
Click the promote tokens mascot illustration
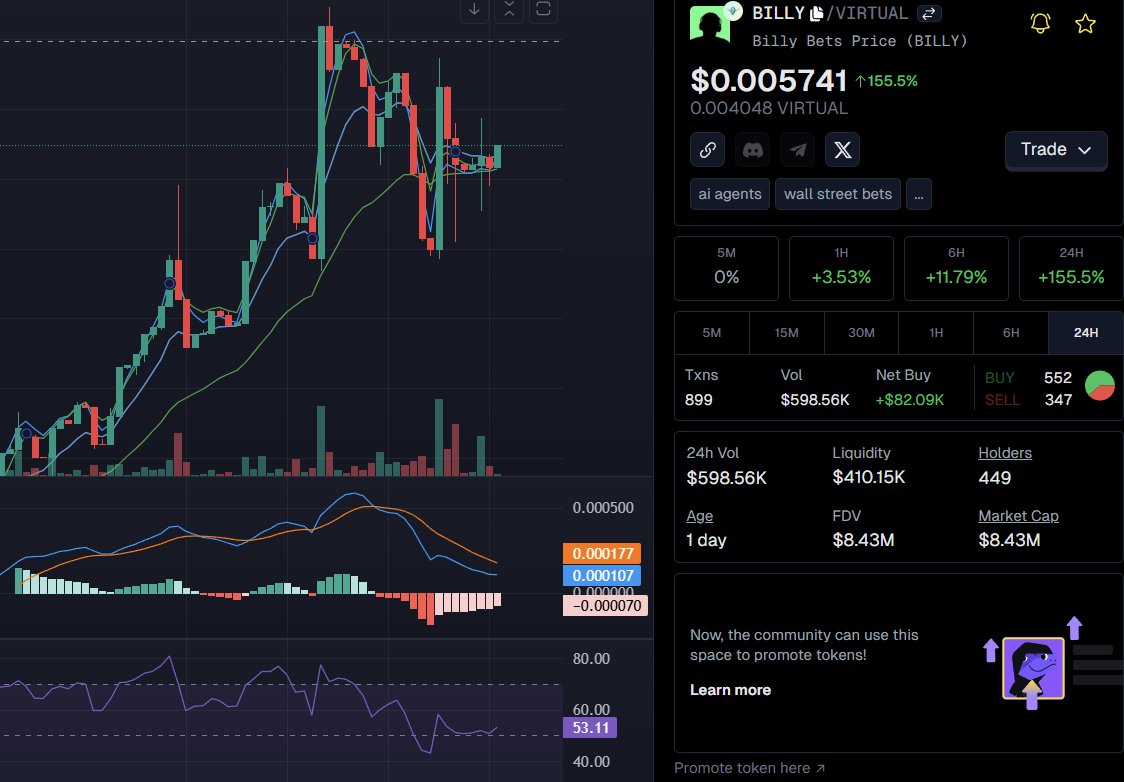coord(1033,668)
